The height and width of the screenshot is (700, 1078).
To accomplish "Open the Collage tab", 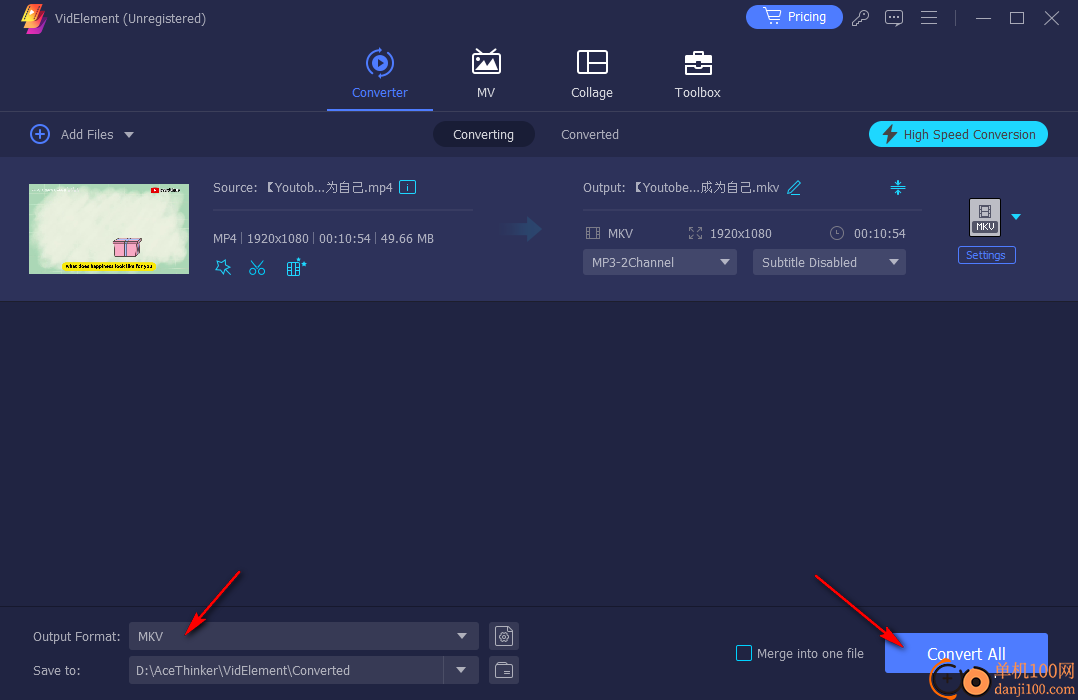I will click(592, 74).
